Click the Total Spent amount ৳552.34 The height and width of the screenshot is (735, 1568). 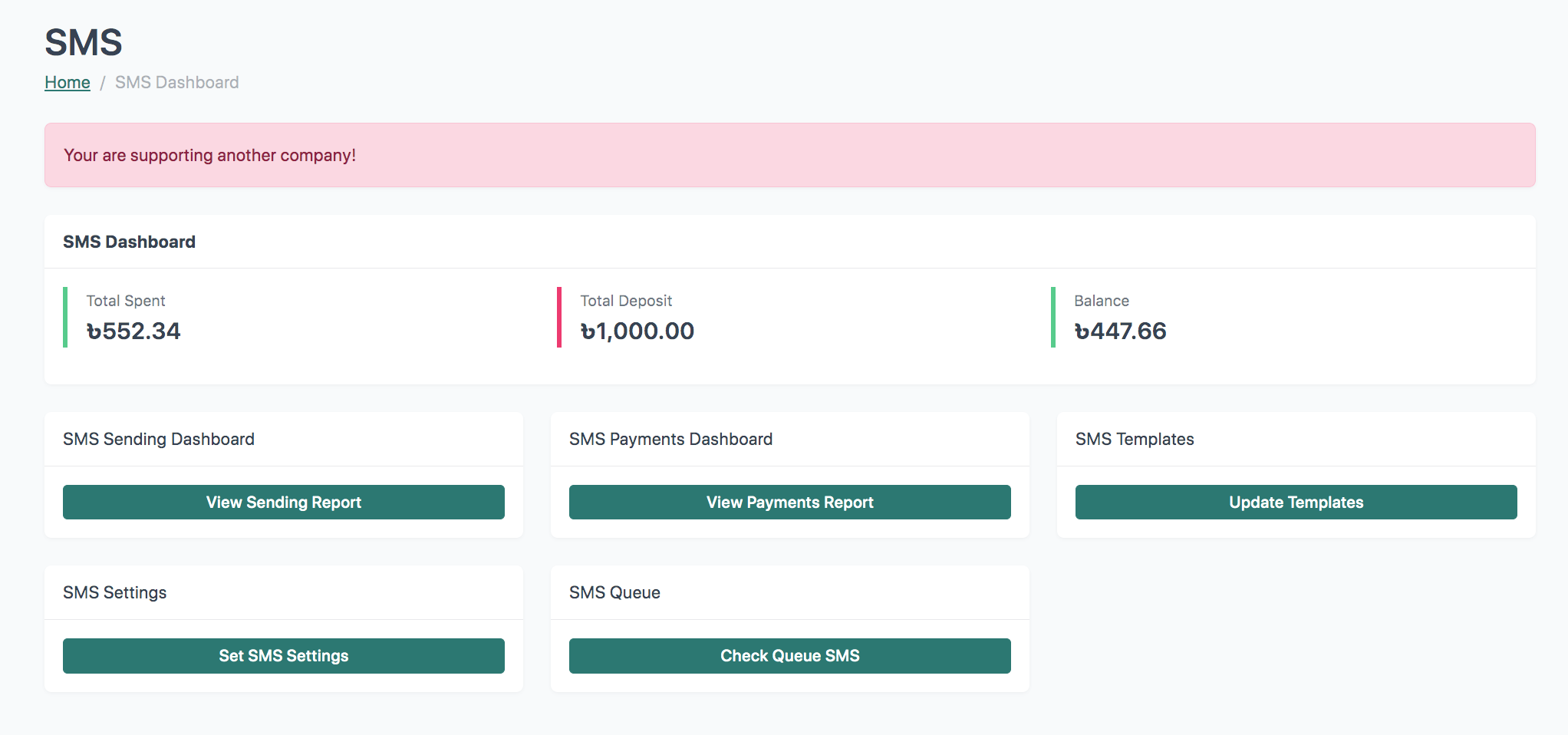[133, 331]
